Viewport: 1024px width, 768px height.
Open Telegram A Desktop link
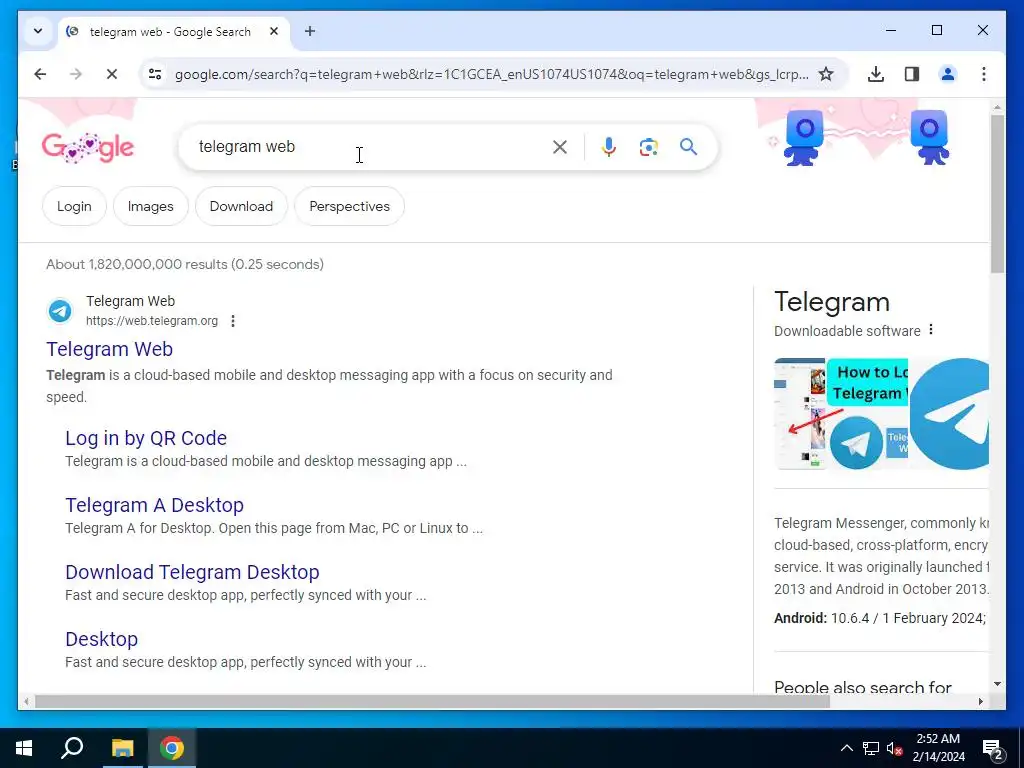click(x=155, y=505)
